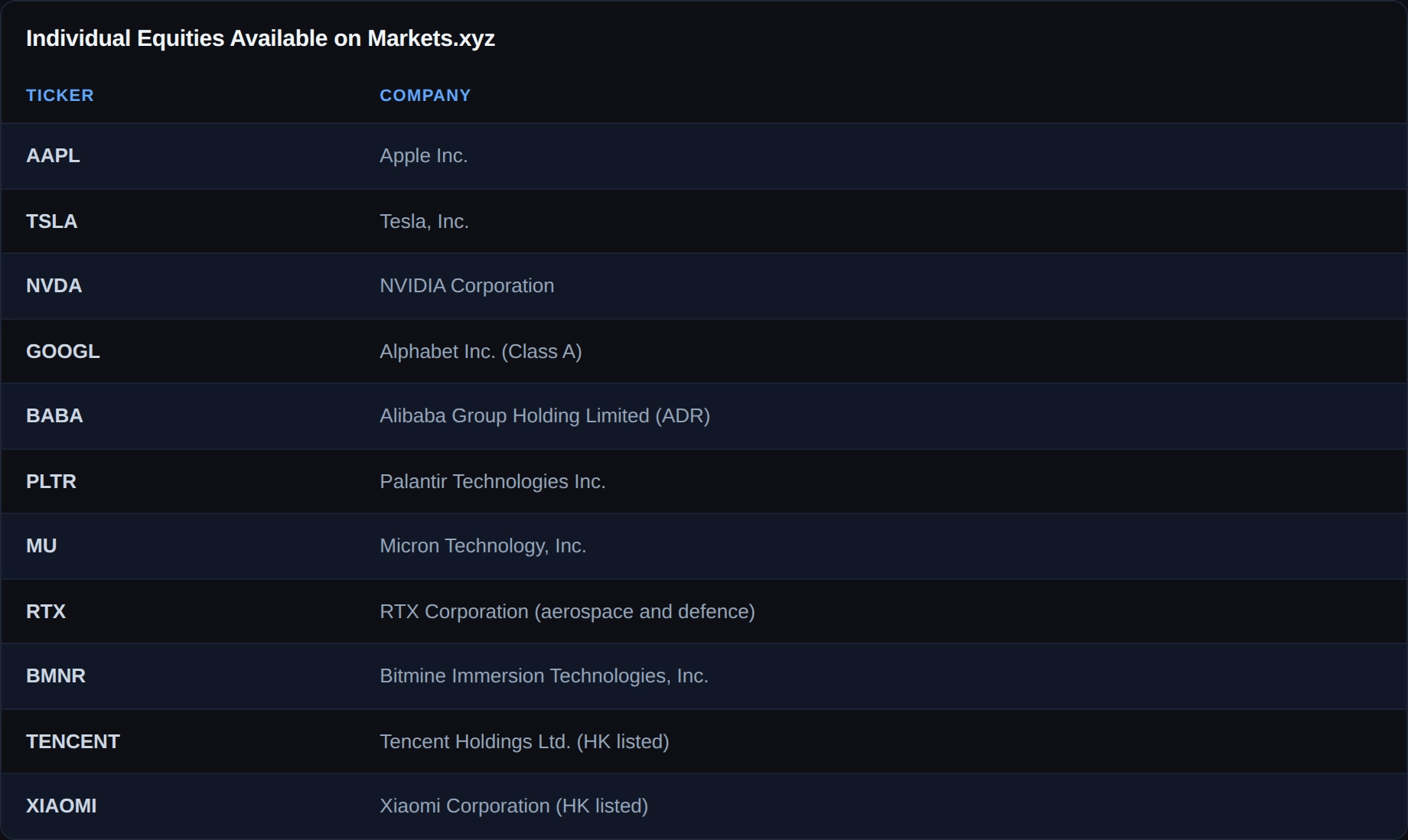The height and width of the screenshot is (840, 1408).
Task: Select the RTX ticker cell
Action: (x=46, y=611)
